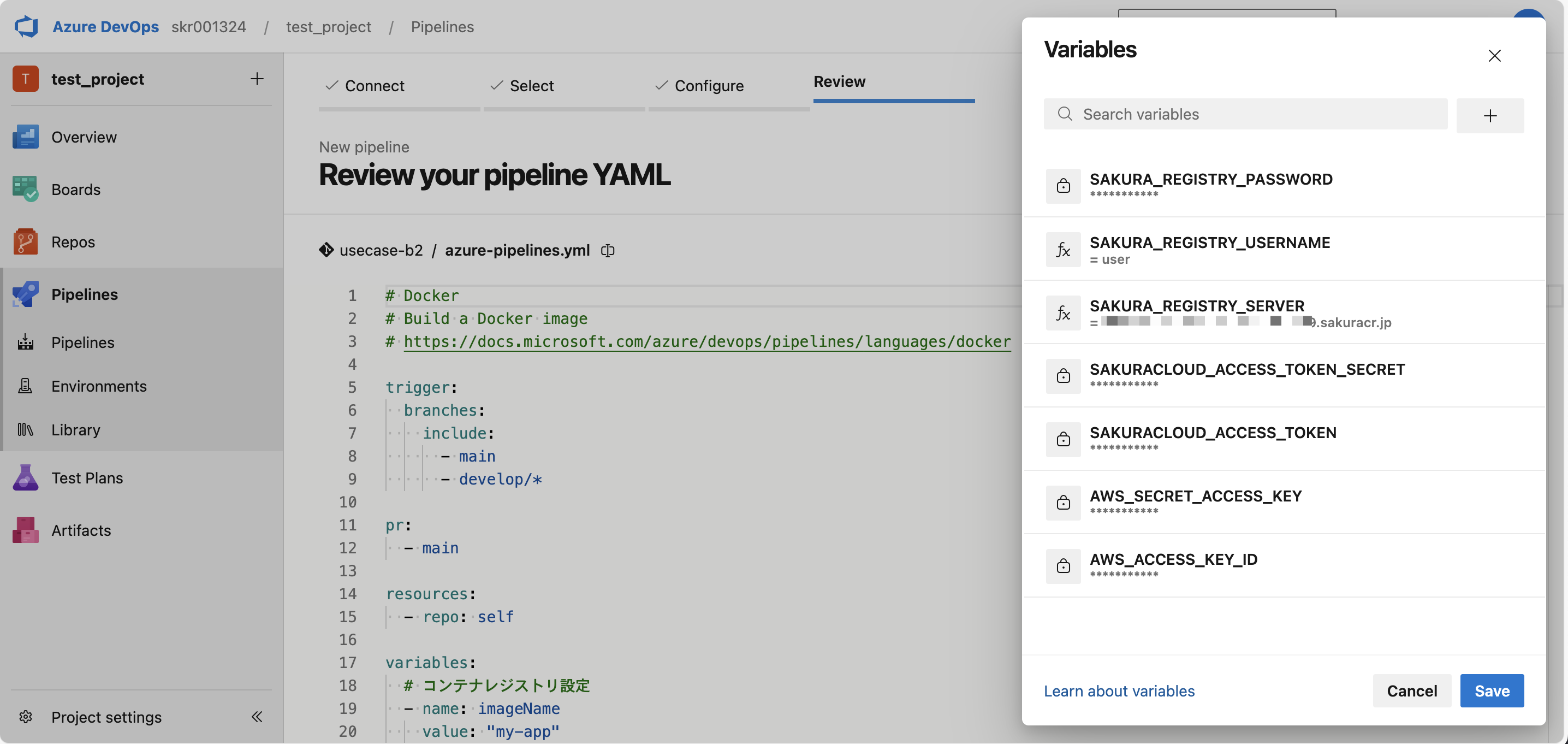Open Artifacts from the sidebar
The height and width of the screenshot is (744, 1568).
[81, 530]
